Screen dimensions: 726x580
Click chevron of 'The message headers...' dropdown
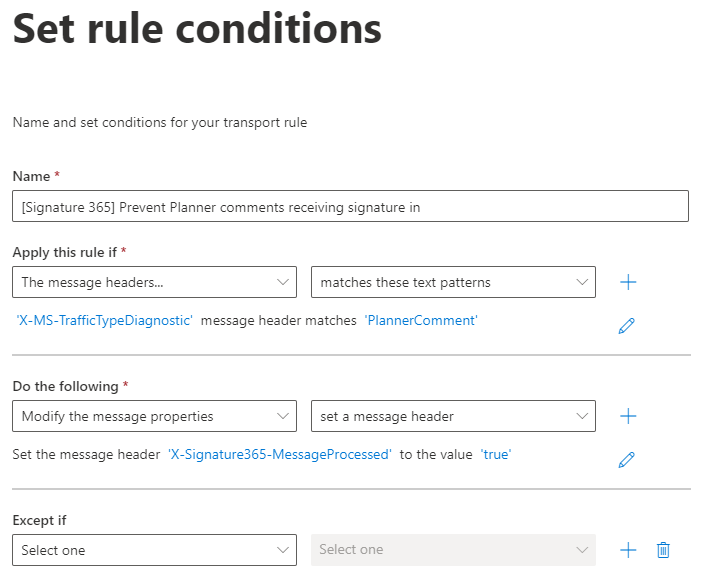tap(282, 282)
